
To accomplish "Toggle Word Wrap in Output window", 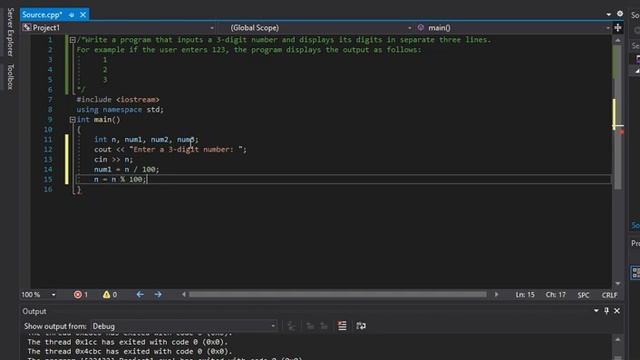I will (361, 326).
